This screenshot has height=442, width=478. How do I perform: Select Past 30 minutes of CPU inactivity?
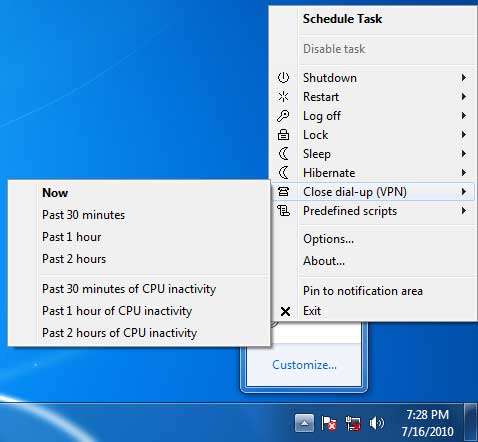click(x=129, y=289)
